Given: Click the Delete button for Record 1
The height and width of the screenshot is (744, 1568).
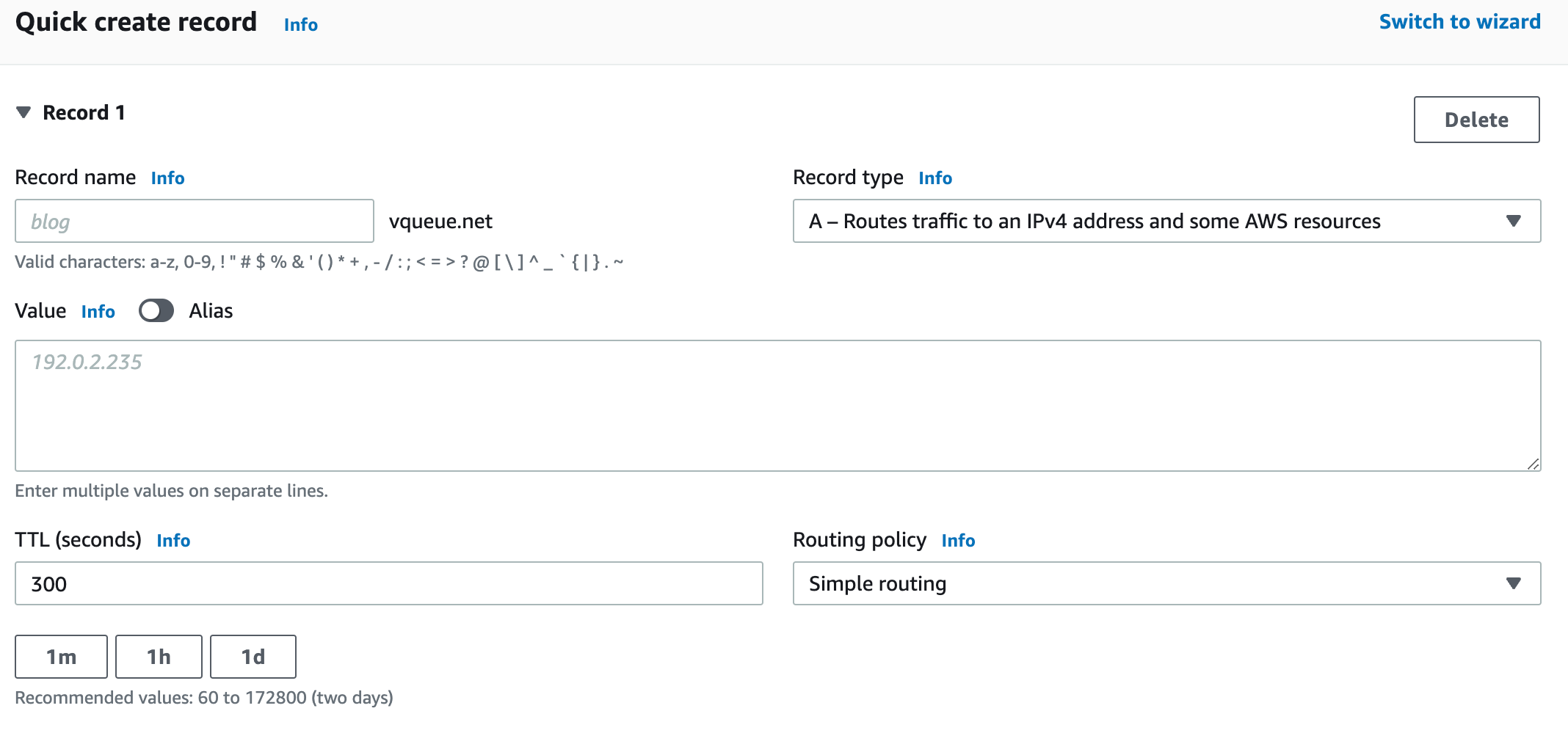Looking at the screenshot, I should [1476, 120].
